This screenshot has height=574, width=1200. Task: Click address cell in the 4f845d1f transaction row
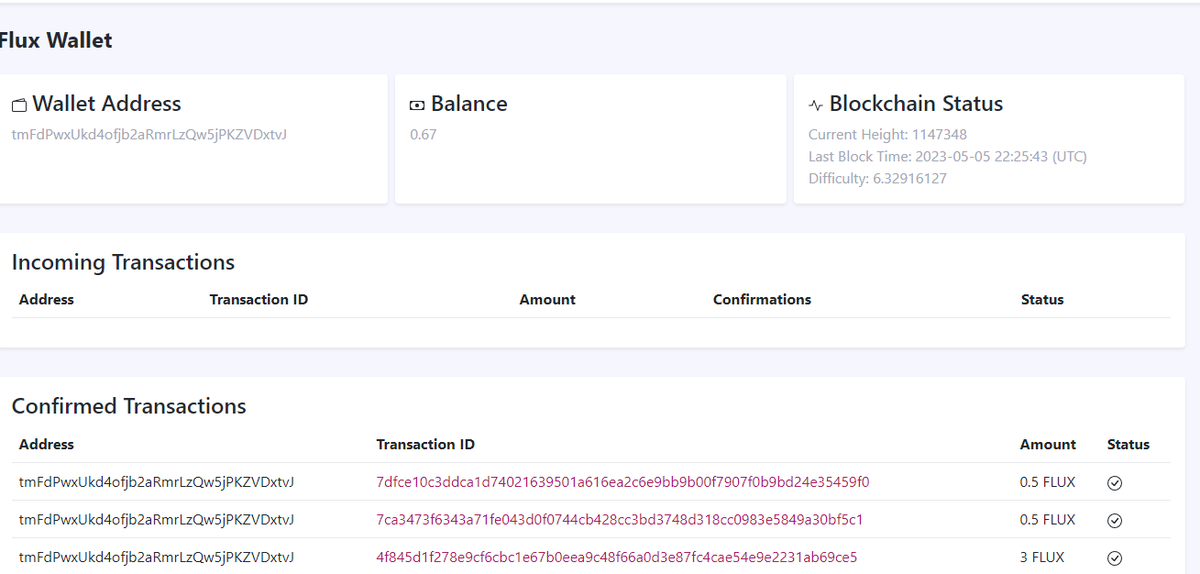pyautogui.click(x=156, y=557)
